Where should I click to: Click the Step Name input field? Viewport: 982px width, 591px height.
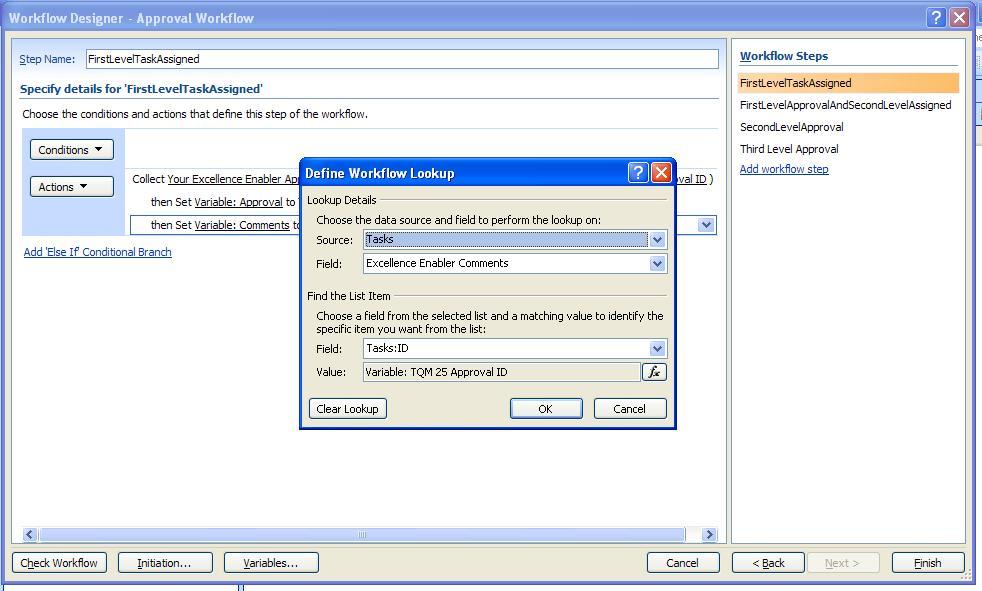coord(402,59)
